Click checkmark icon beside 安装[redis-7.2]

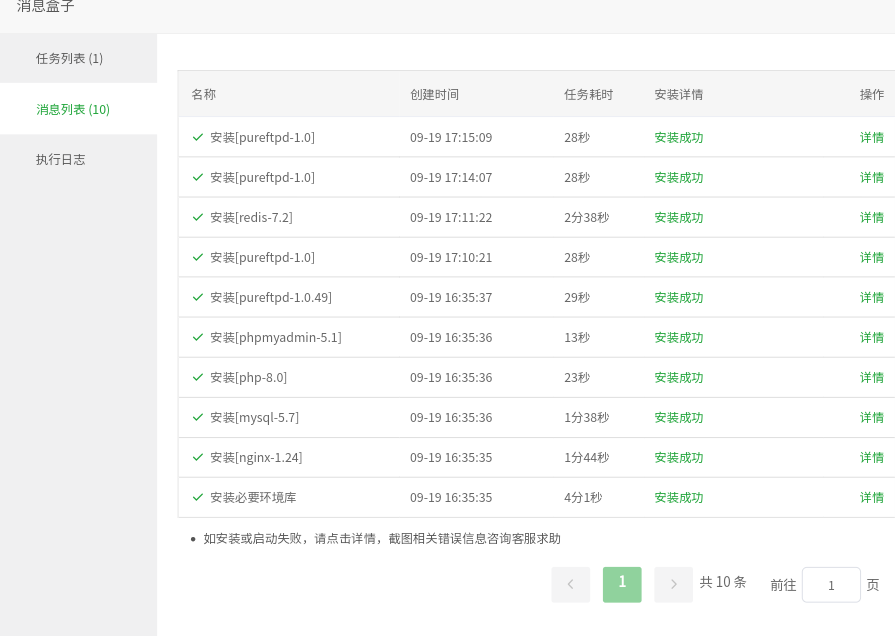pos(198,217)
